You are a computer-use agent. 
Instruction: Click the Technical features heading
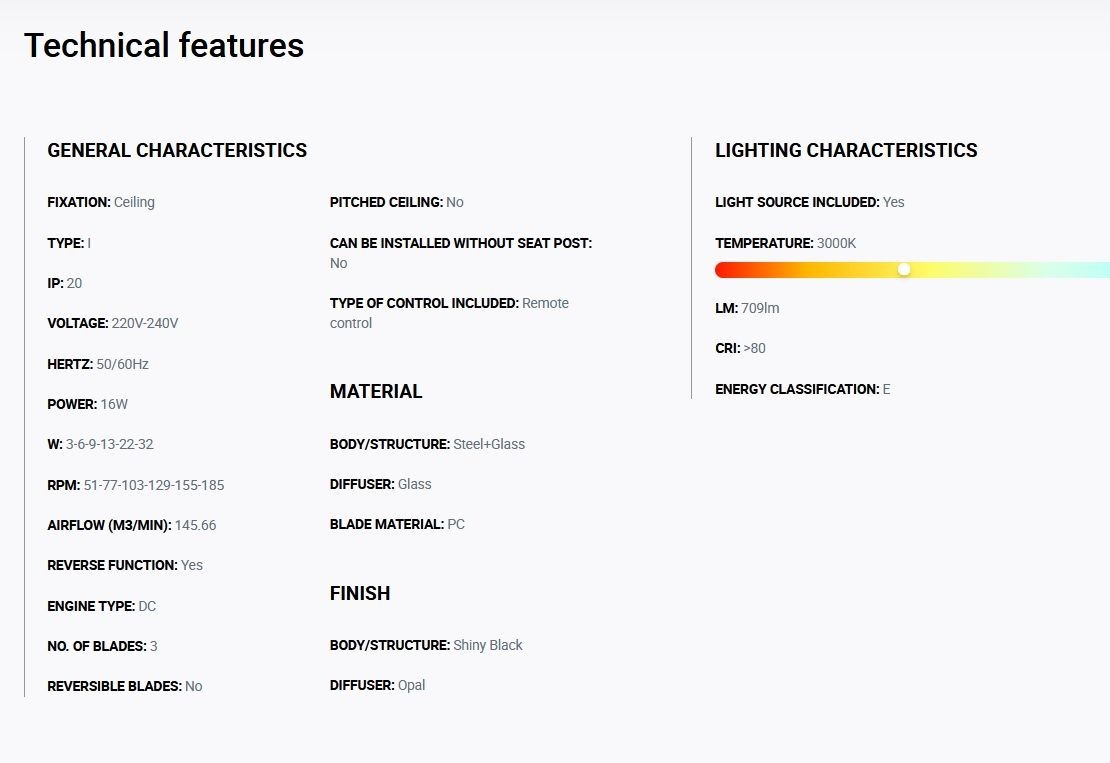tap(164, 45)
